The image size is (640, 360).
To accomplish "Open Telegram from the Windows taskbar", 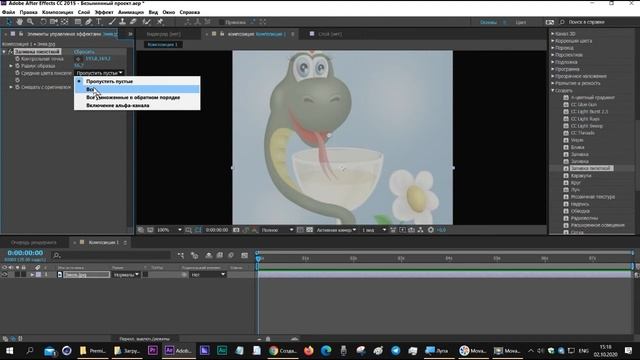I will point(396,351).
